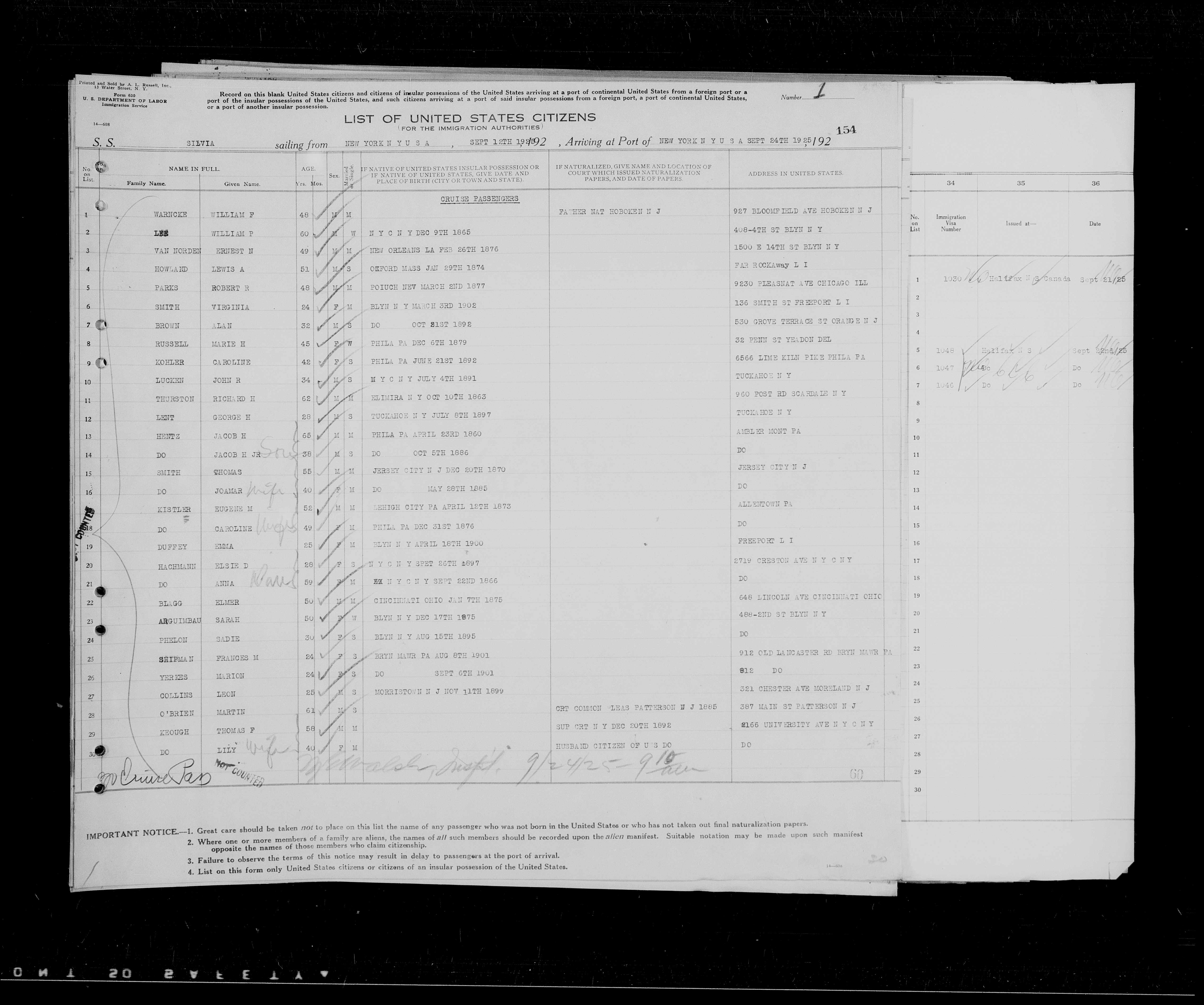Select address '9230 PLEASNAT AVE CHICAGO ILL'
Viewport: 1204px width, 1005px height.
(x=801, y=283)
